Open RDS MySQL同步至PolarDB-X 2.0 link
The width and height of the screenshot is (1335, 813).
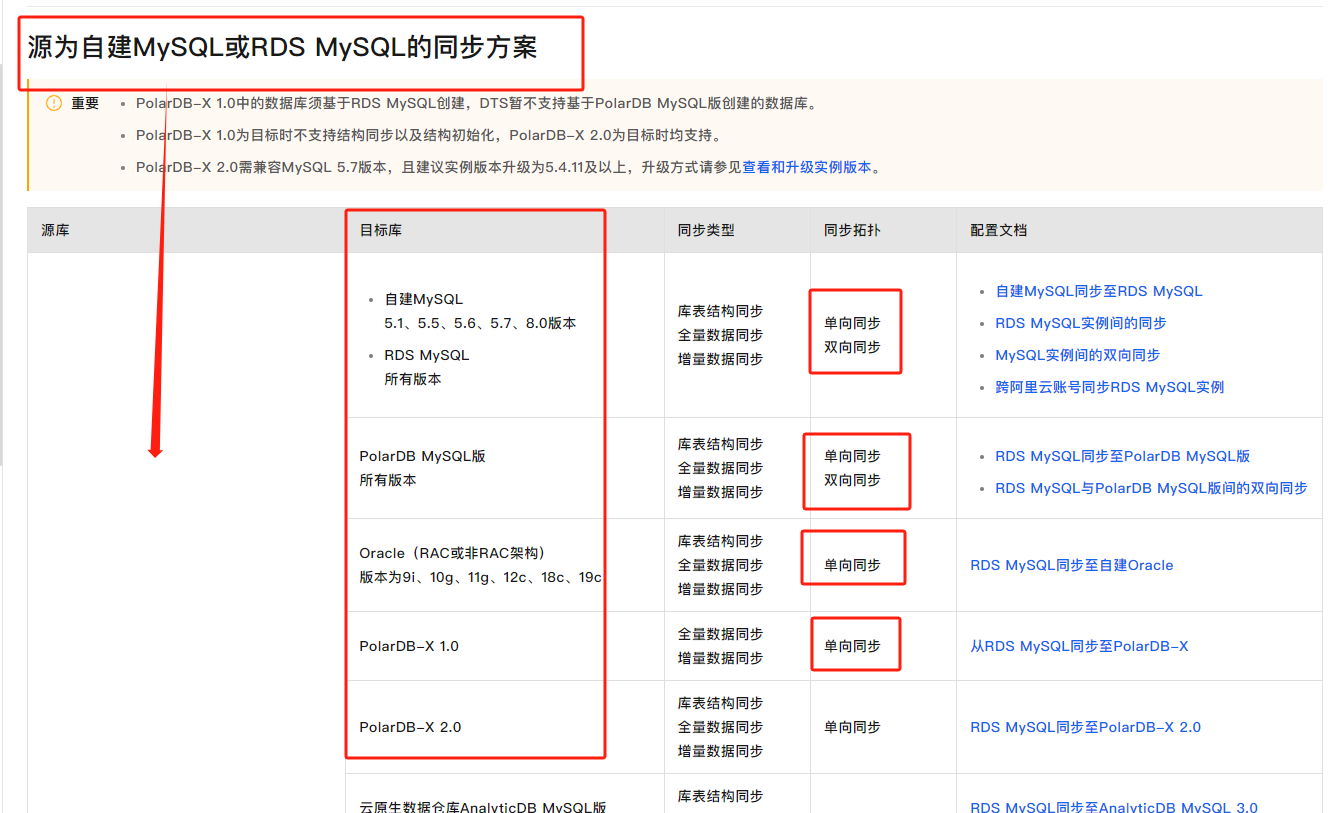tap(1085, 727)
